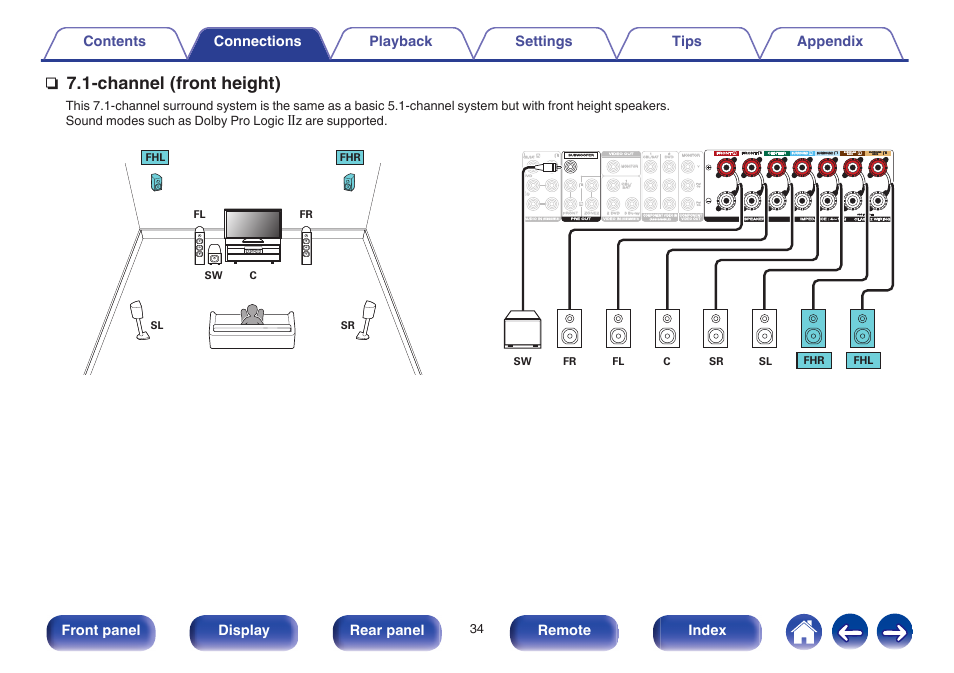The height and width of the screenshot is (673, 954).
Task: Click the FL front left tower speaker
Action: [x=200, y=246]
